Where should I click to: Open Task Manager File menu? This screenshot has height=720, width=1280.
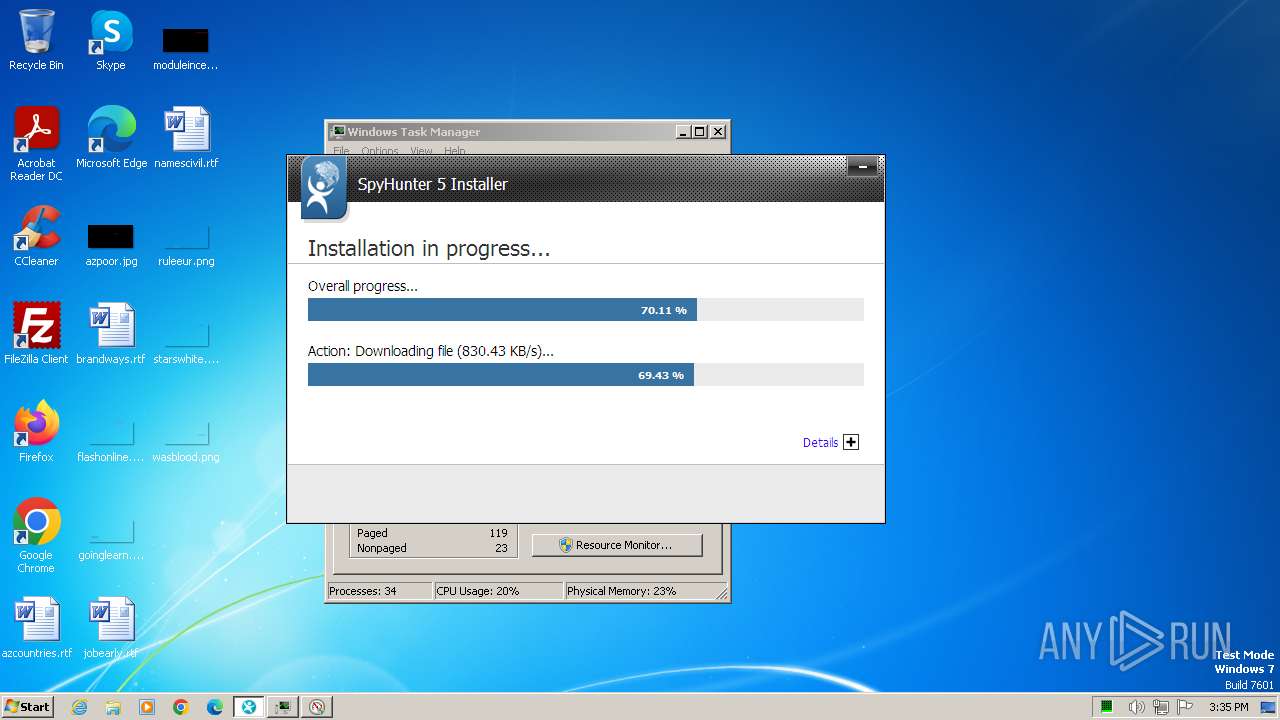click(x=341, y=151)
